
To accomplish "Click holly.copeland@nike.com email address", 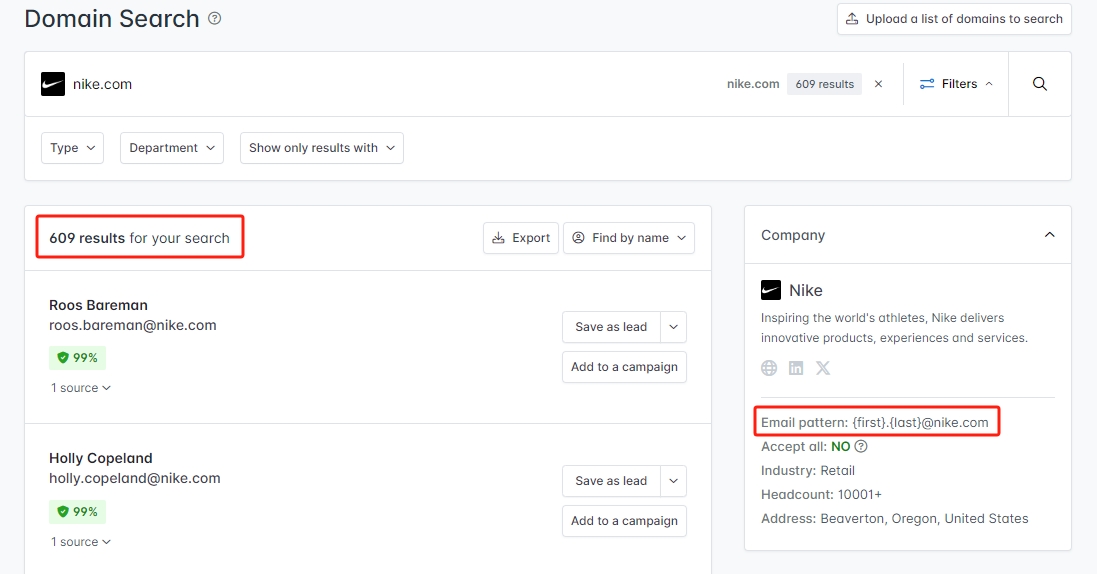I will click(134, 479).
